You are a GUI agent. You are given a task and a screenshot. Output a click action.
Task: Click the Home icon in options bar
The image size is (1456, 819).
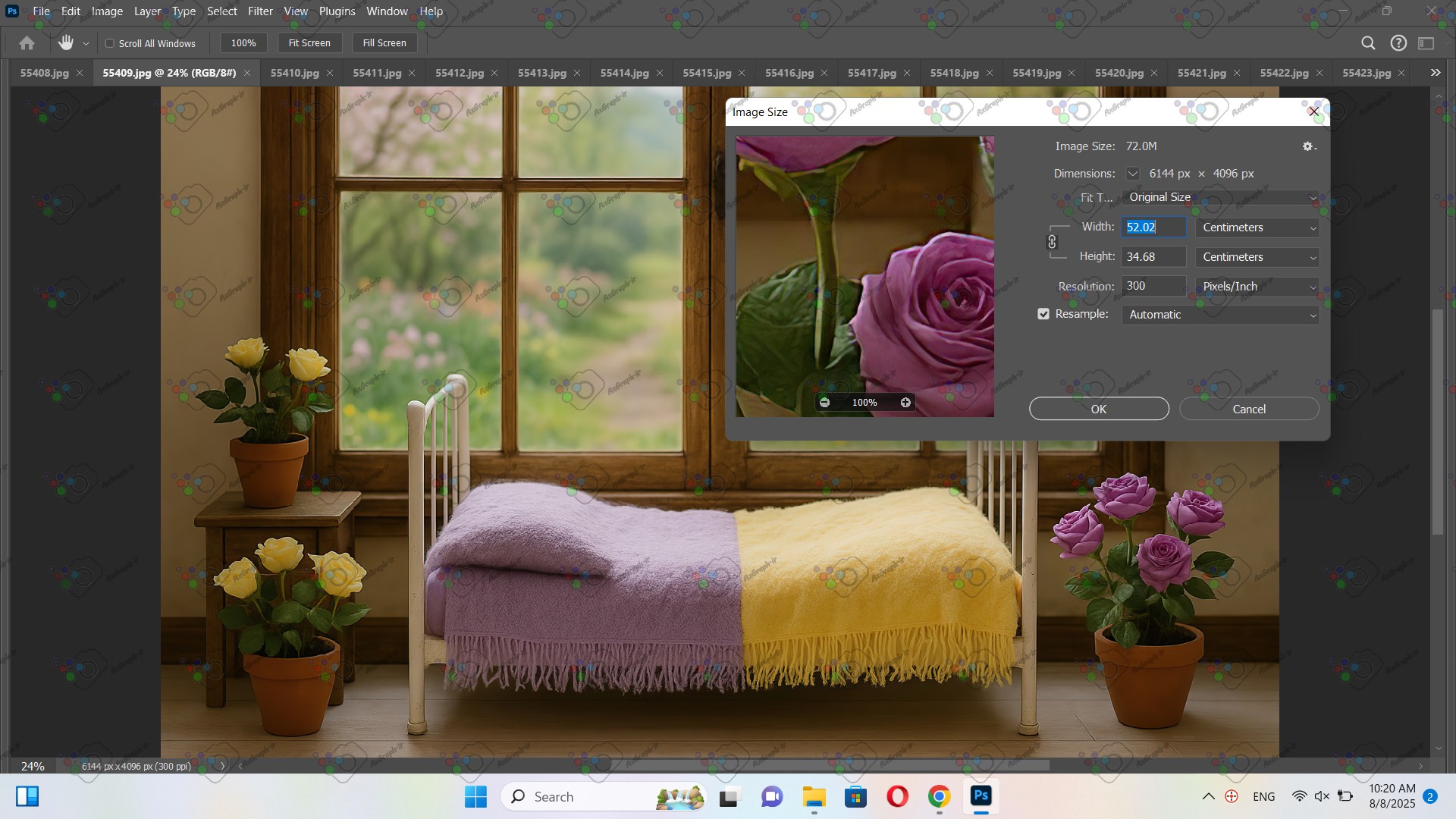(x=27, y=43)
